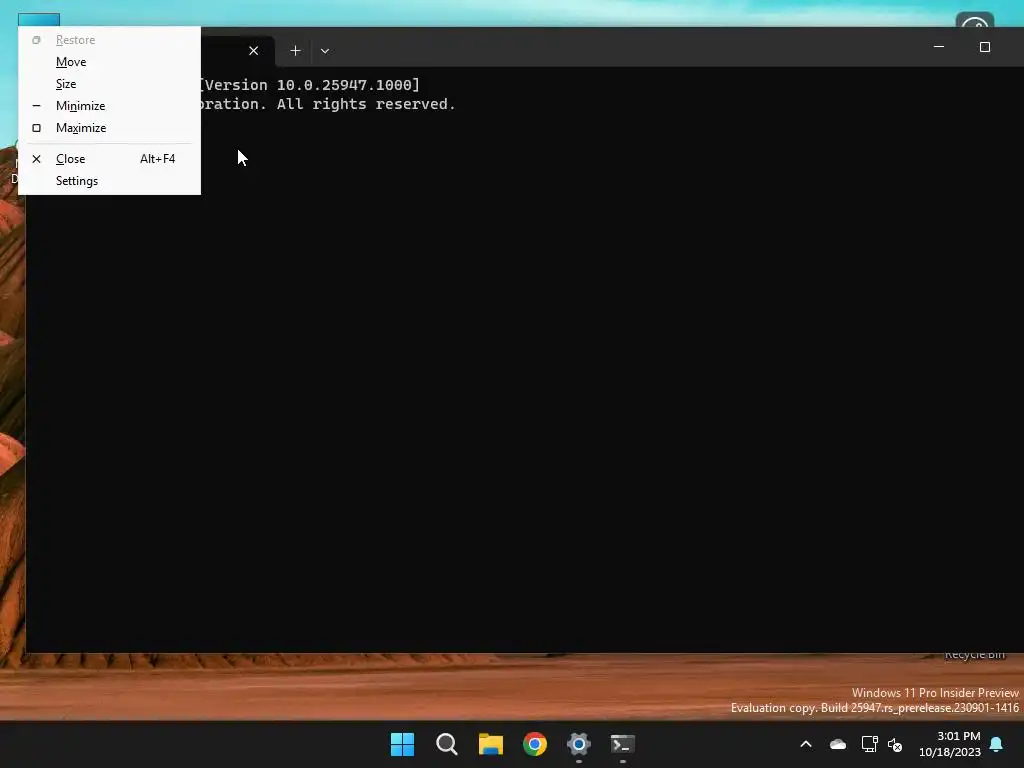
Task: Click the version text line in terminal
Action: pyautogui.click(x=310, y=85)
